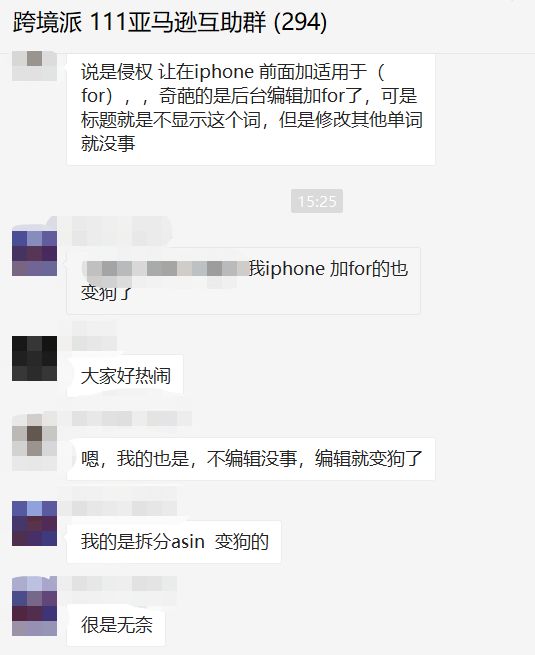Click the member count (294) in title
The image size is (535, 655).
(300, 22)
